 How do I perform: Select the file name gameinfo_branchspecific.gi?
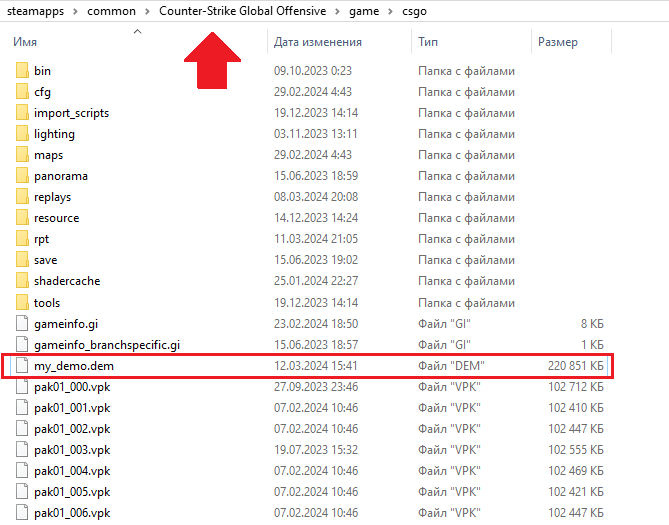(x=107, y=345)
